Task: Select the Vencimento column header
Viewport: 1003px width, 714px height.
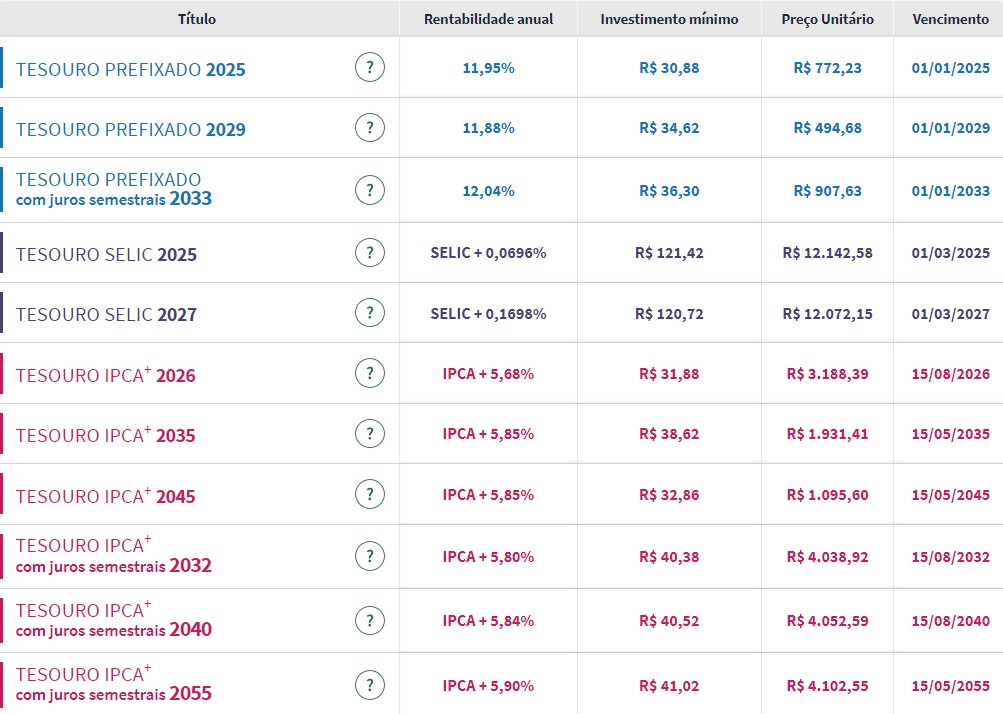Action: [x=950, y=19]
